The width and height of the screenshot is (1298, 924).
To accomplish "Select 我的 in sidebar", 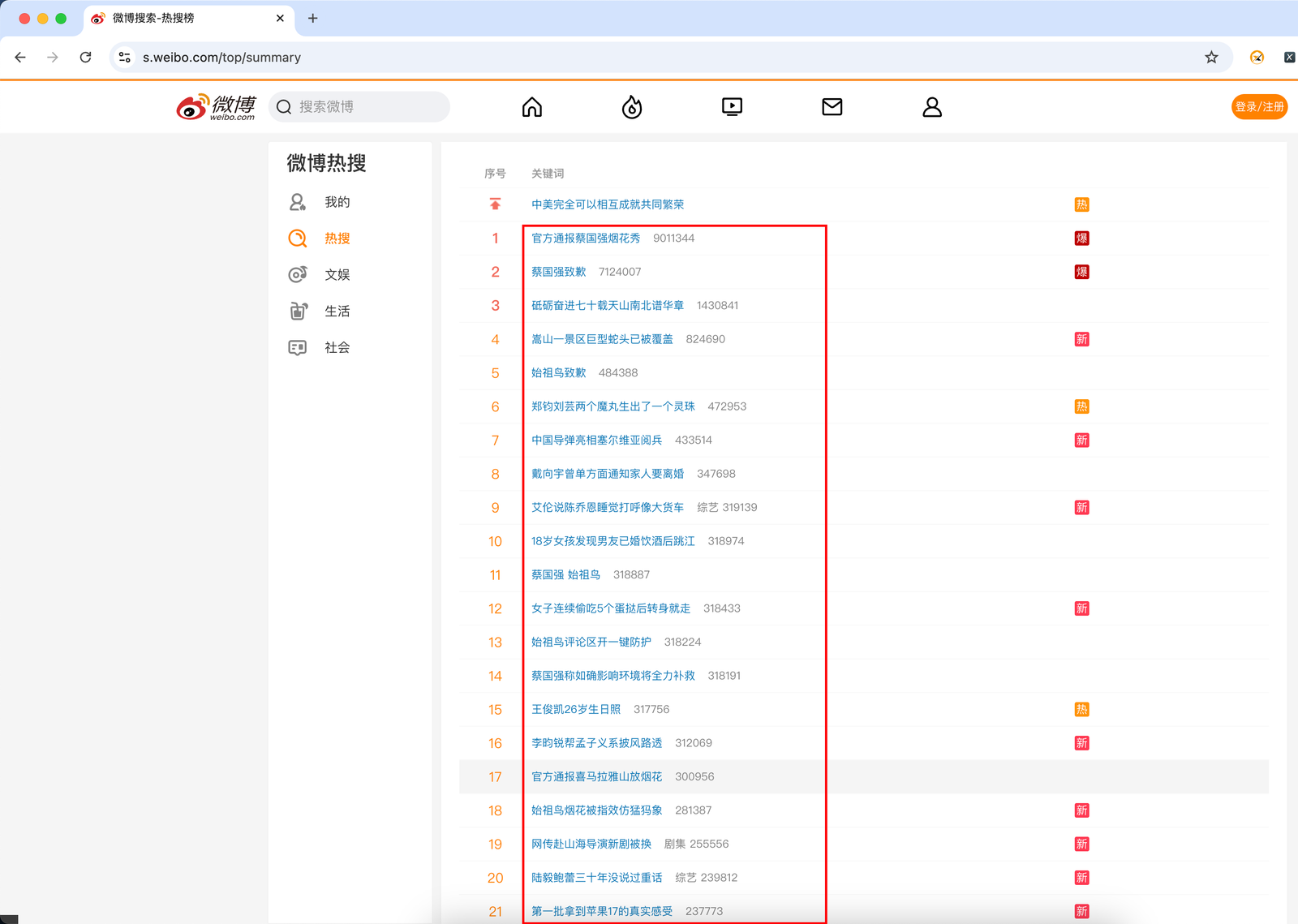I will (337, 202).
